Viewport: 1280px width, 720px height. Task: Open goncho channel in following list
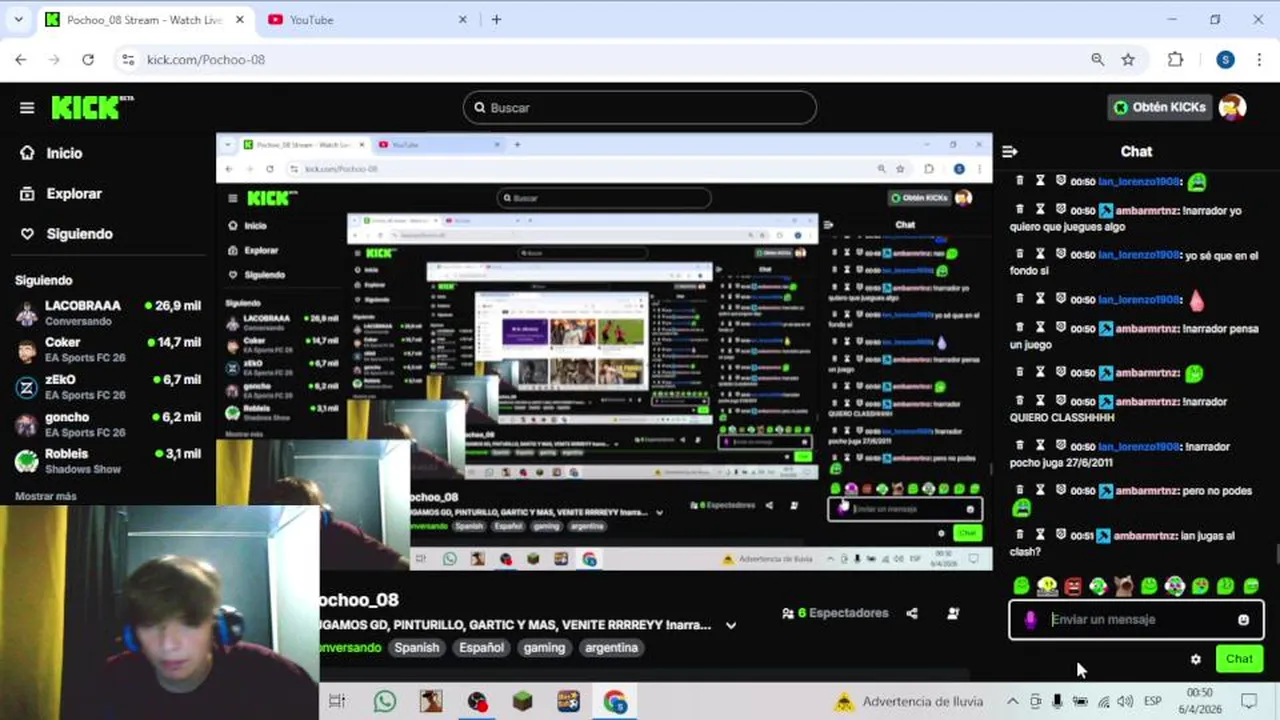[108, 424]
